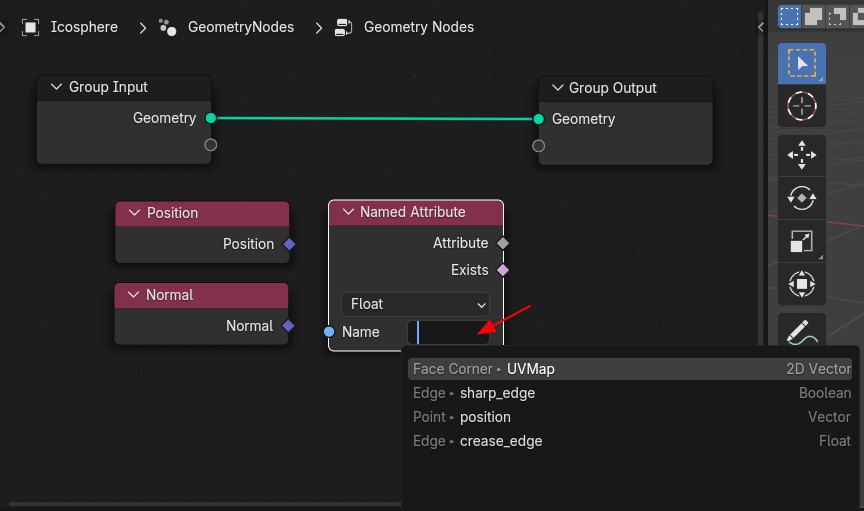The image size is (864, 511).
Task: Click the 'Exists' output label
Action: coord(469,270)
